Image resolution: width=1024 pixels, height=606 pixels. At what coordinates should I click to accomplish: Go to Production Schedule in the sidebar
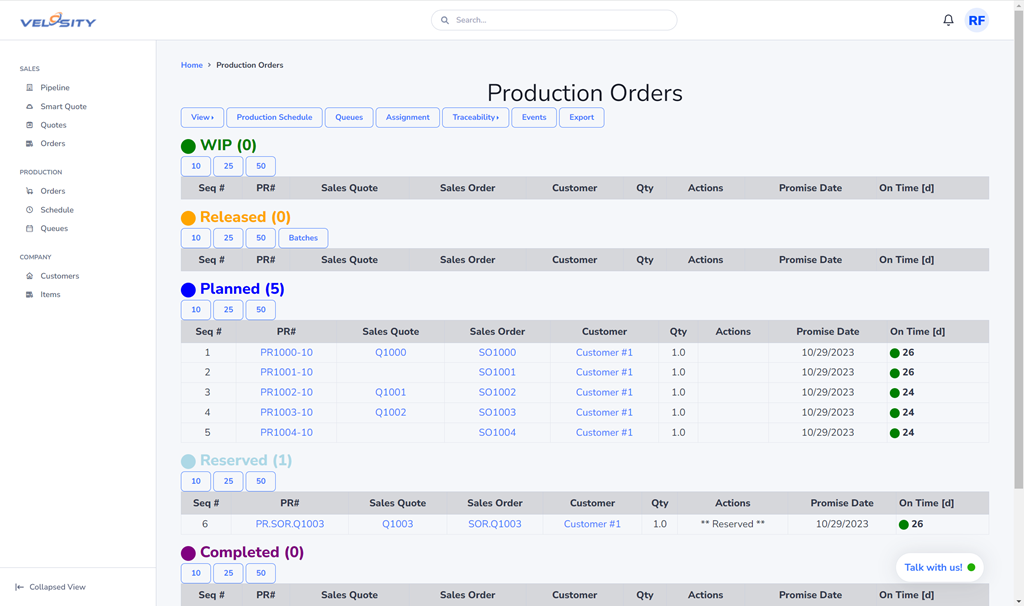click(57, 210)
